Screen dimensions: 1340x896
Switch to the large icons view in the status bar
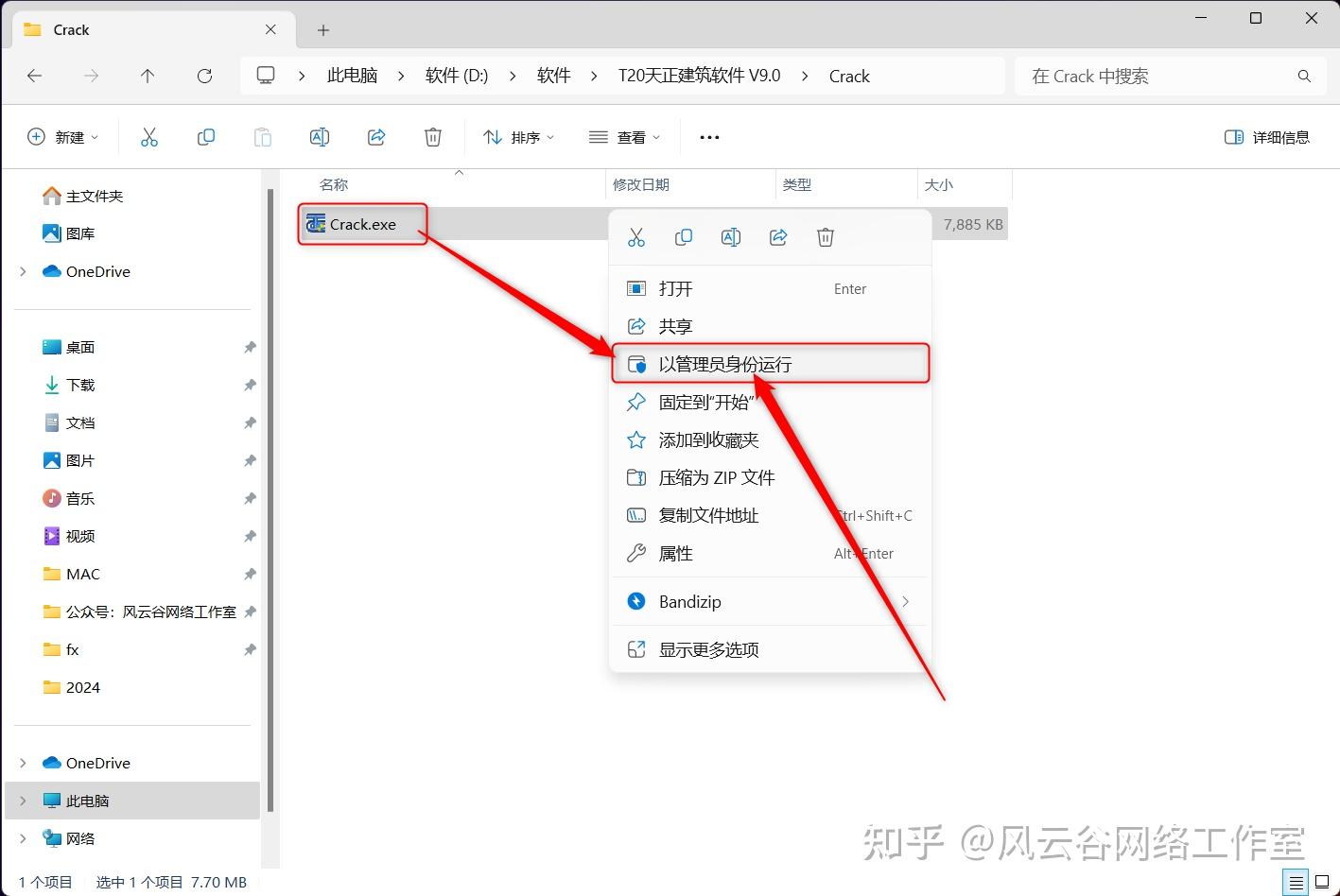(x=1322, y=882)
